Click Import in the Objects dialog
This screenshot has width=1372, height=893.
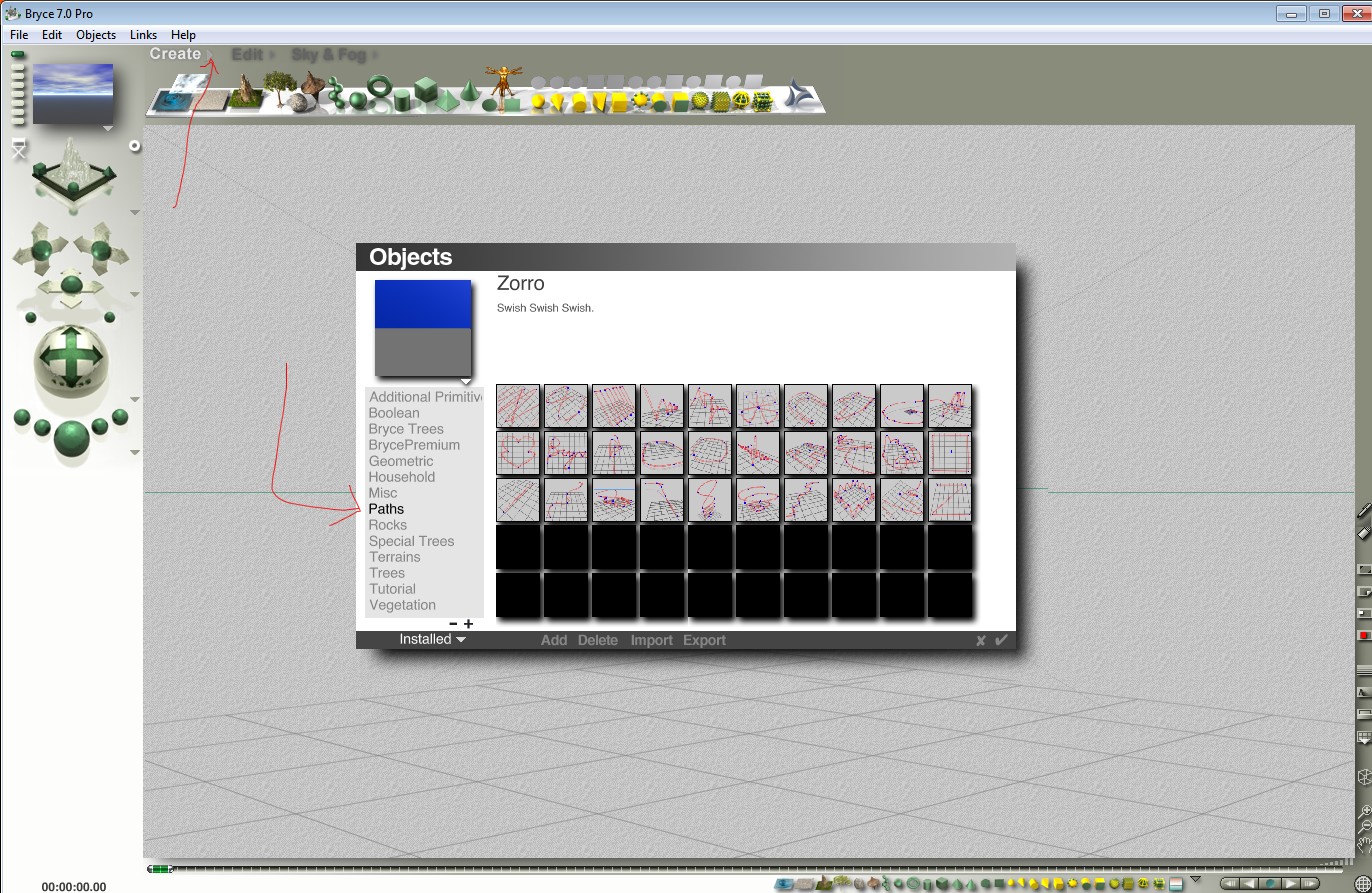pyautogui.click(x=651, y=641)
